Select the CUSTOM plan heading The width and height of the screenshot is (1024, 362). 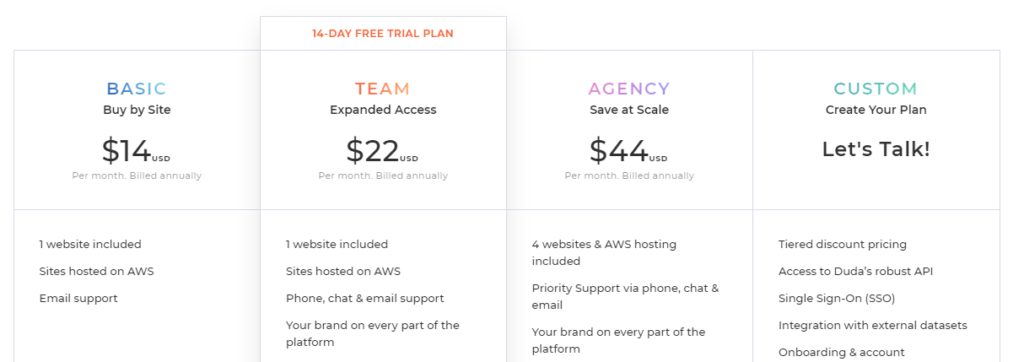[876, 89]
